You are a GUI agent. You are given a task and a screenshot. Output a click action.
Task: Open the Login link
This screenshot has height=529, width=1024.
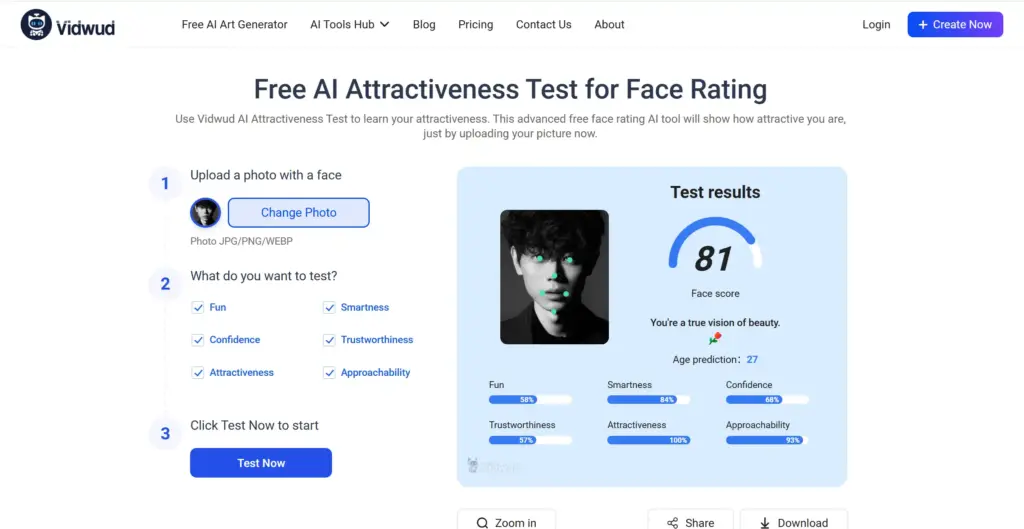tap(876, 24)
